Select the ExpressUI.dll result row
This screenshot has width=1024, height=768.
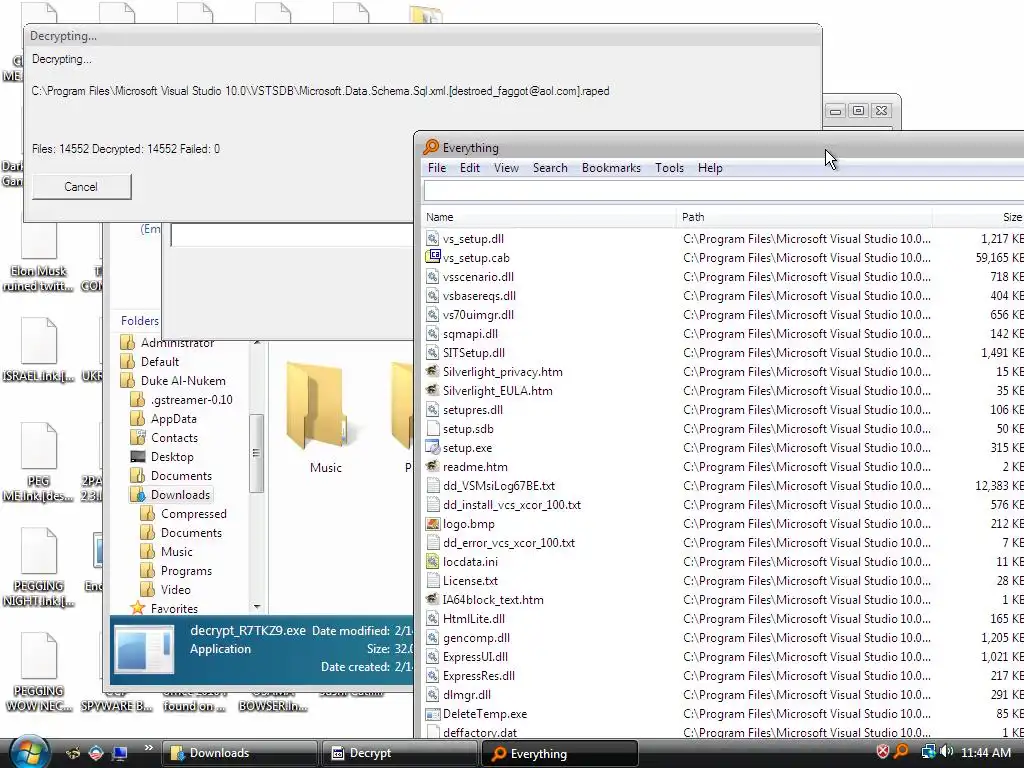[x=723, y=657]
